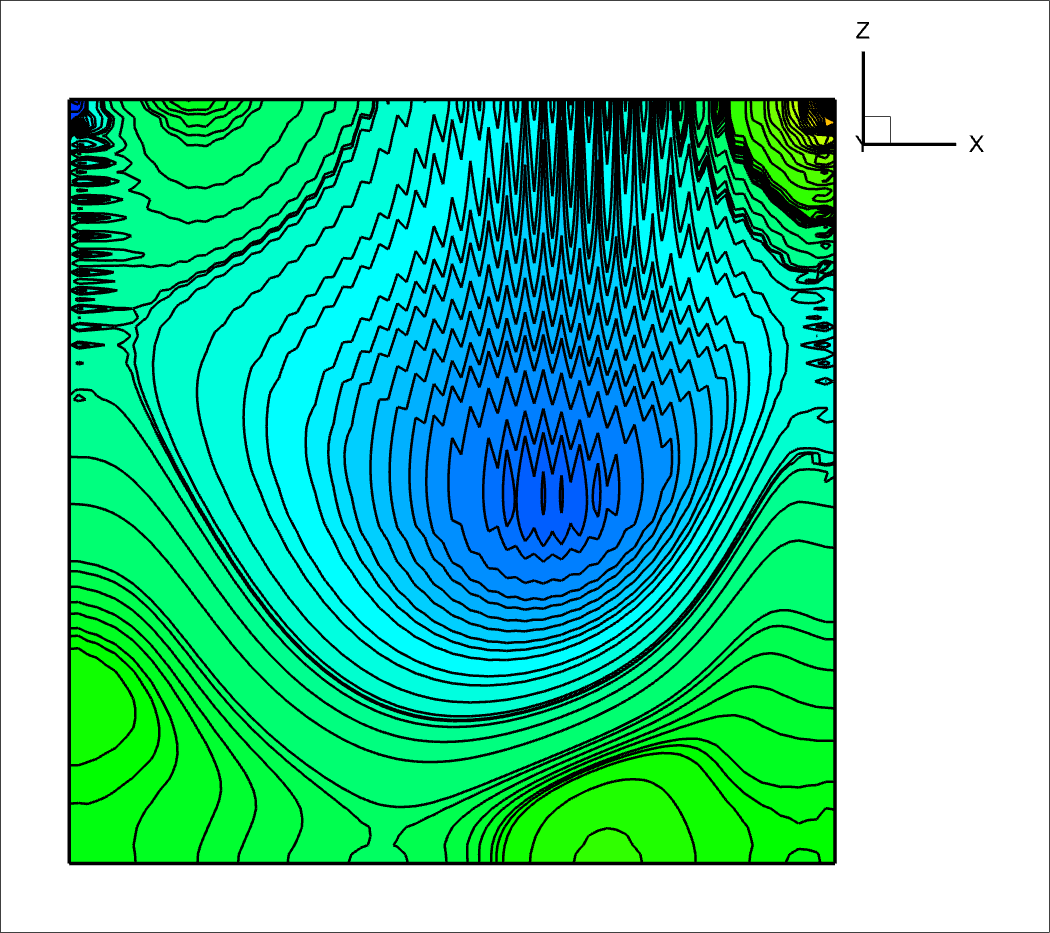
Task: Click the deep-blue minimum of the contour plot
Action: pos(551,494)
